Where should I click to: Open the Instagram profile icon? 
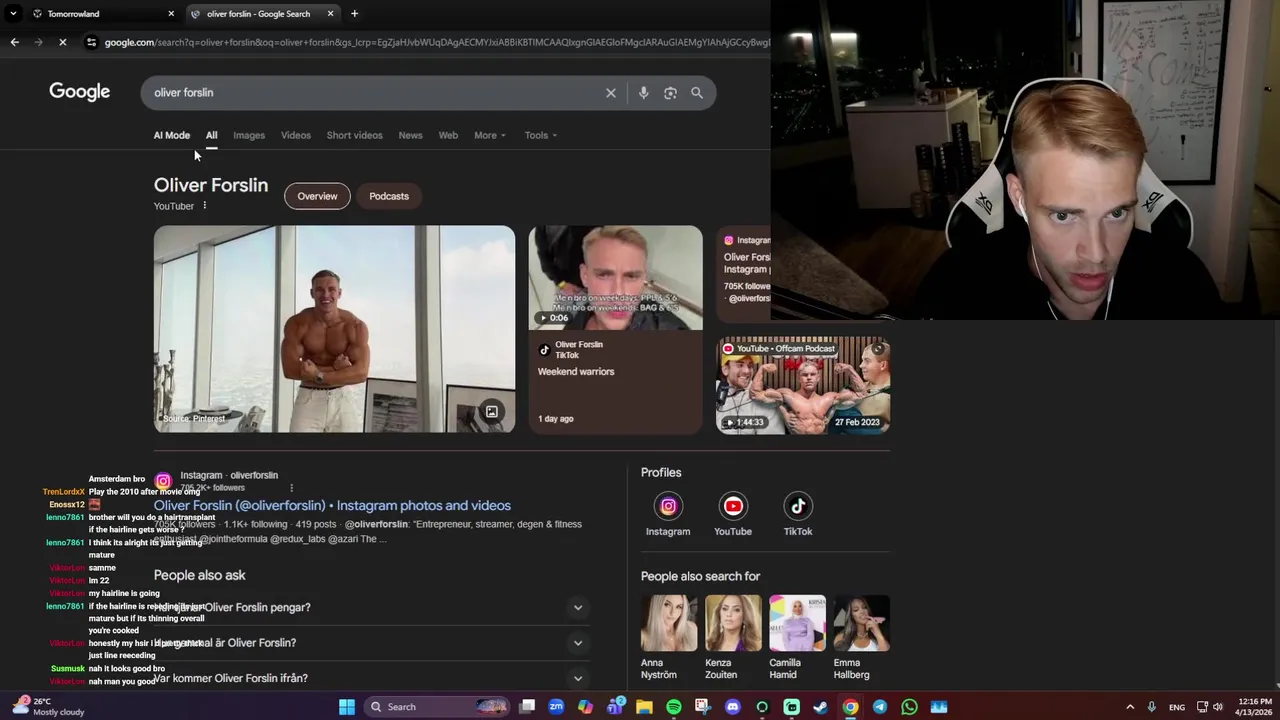[x=668, y=506]
